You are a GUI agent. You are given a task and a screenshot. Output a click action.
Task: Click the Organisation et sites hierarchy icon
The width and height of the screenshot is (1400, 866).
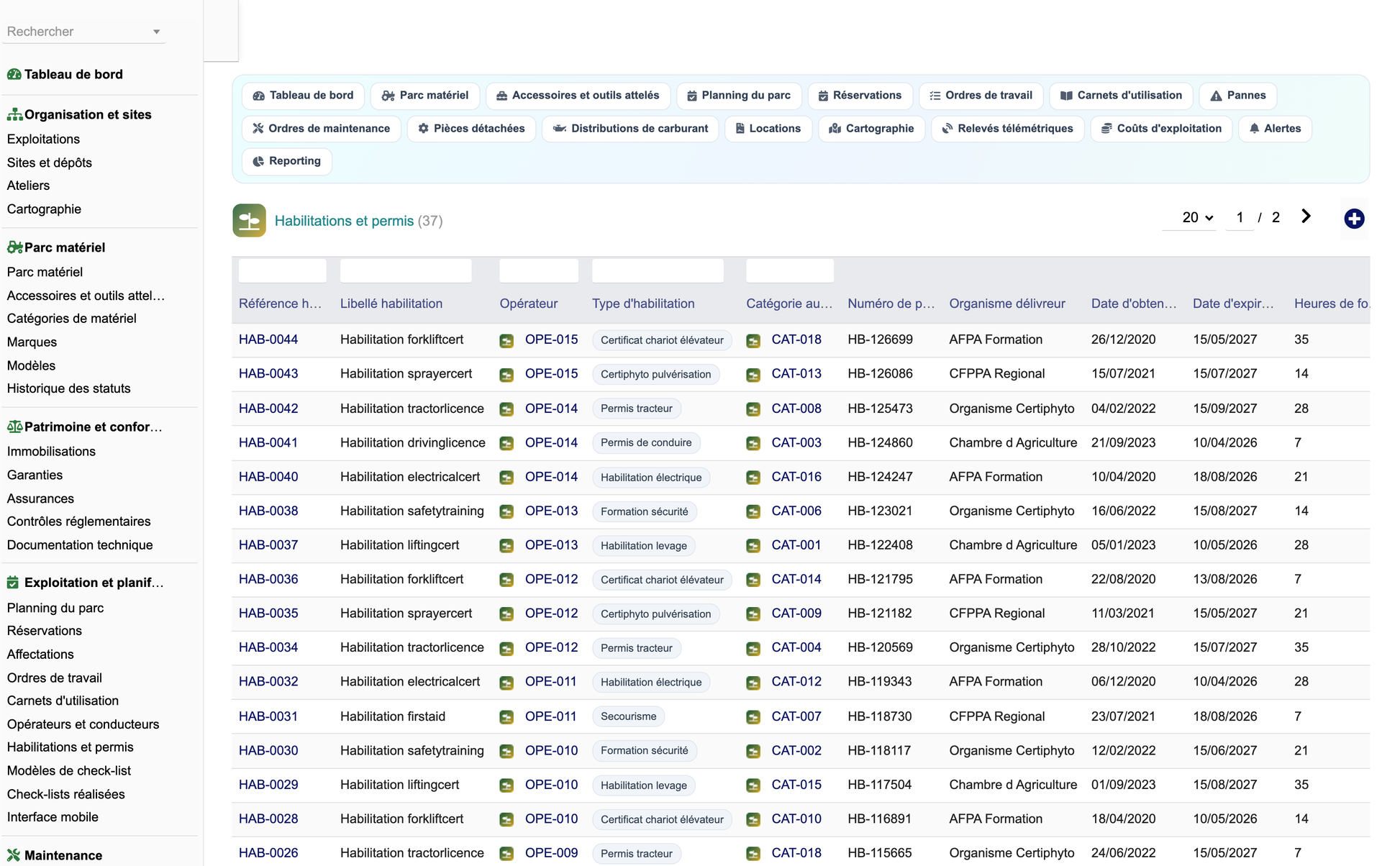(x=14, y=114)
